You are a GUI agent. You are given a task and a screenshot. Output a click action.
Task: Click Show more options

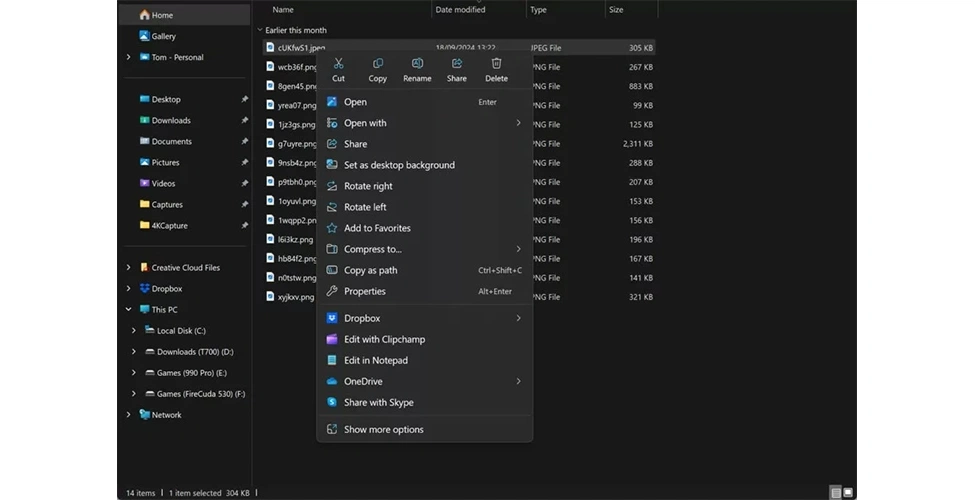pyautogui.click(x=425, y=430)
